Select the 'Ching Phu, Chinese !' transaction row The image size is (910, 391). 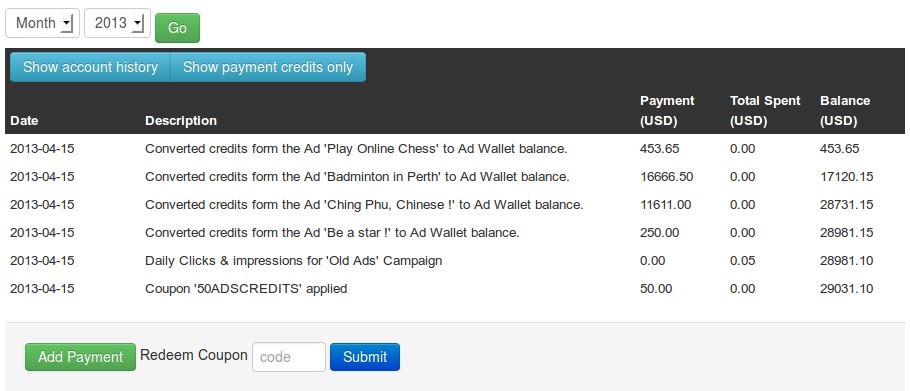(x=455, y=204)
